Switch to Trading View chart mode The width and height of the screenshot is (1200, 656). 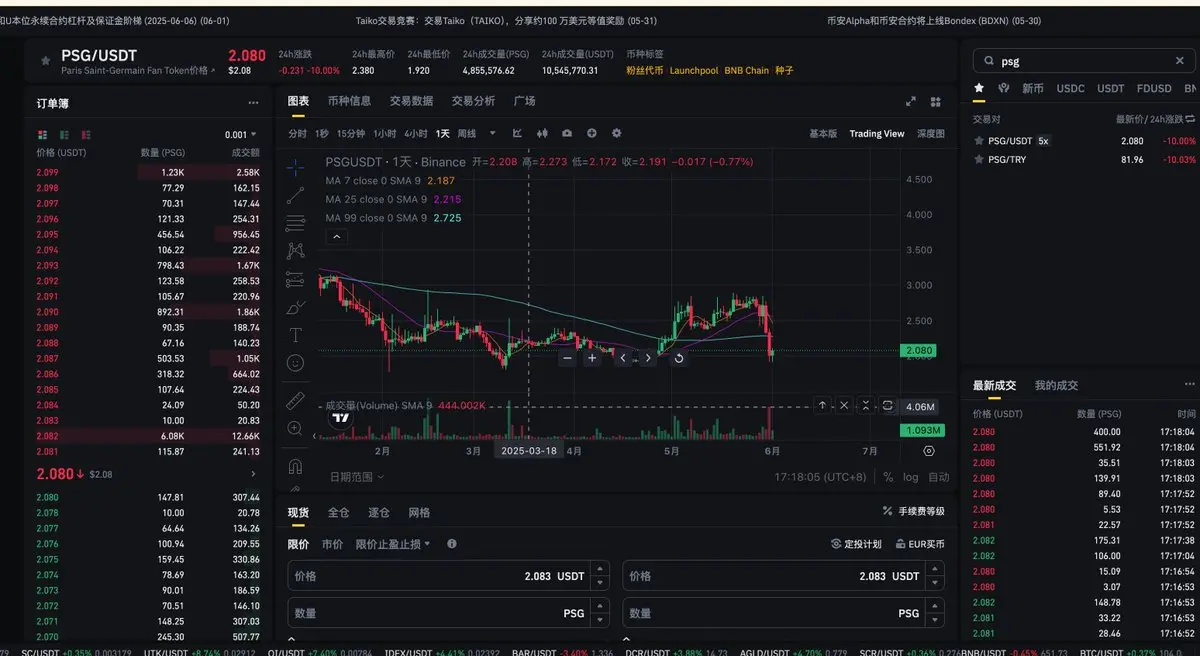(x=877, y=134)
